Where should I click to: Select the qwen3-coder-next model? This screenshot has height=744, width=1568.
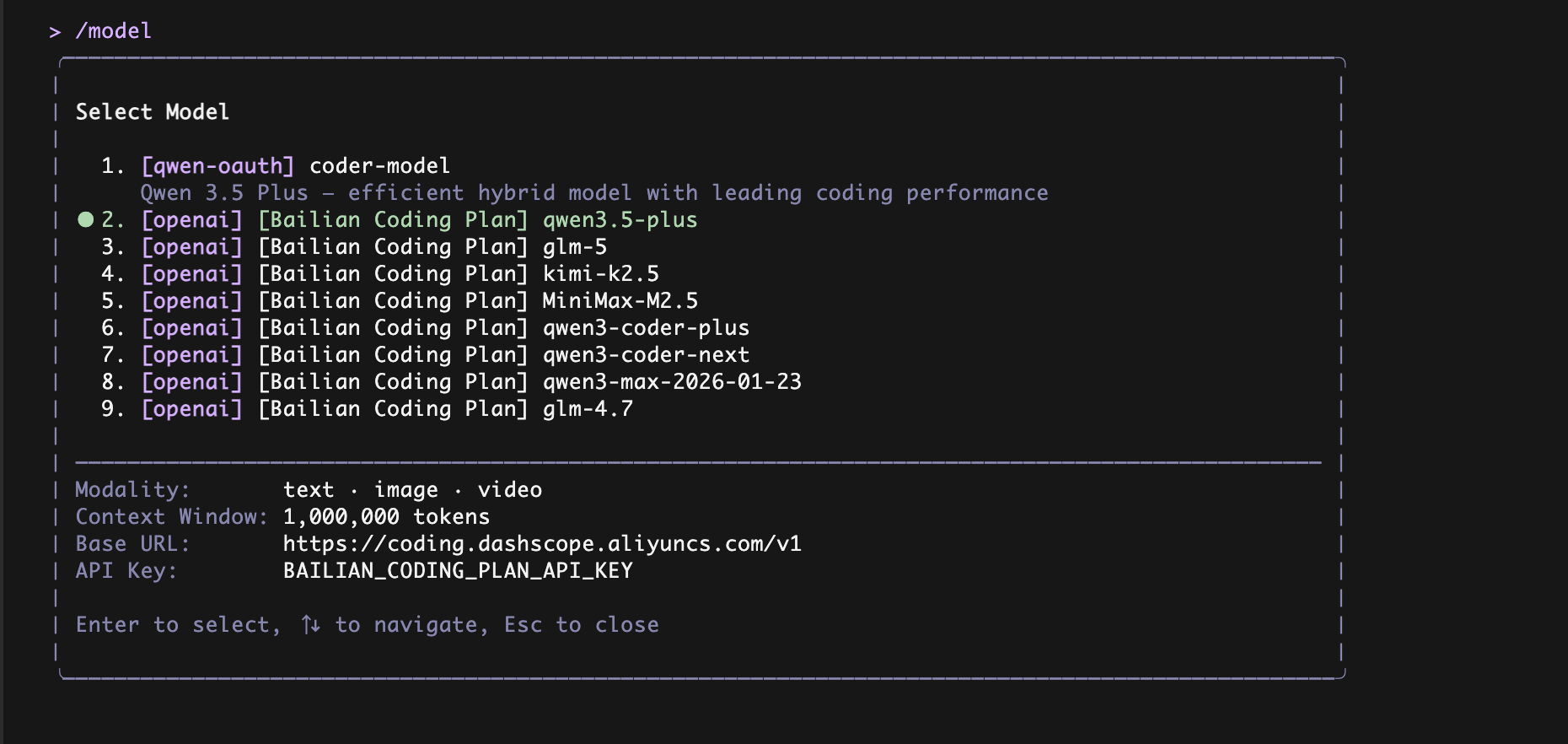point(646,355)
